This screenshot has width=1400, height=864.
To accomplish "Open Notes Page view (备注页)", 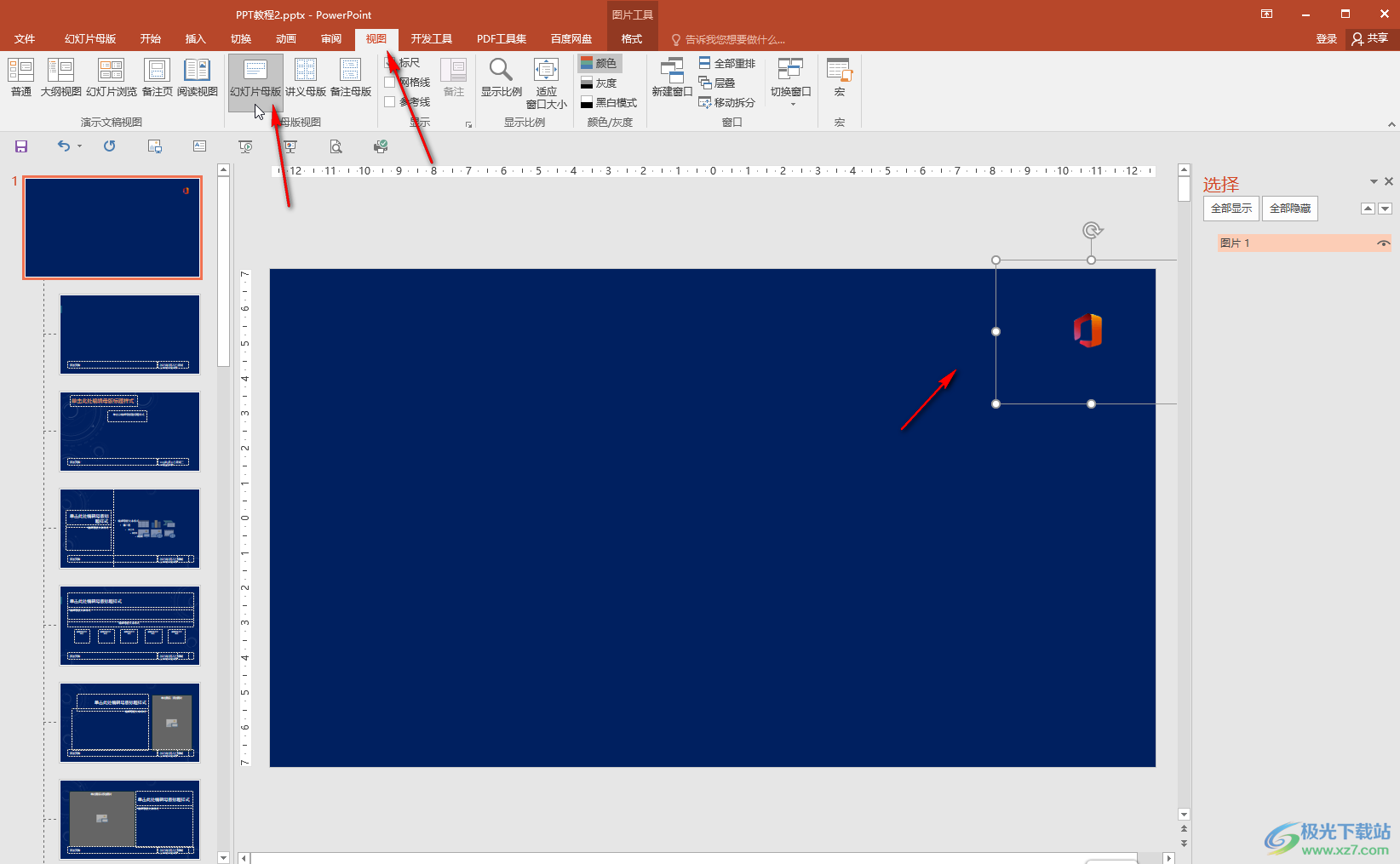I will [x=158, y=77].
